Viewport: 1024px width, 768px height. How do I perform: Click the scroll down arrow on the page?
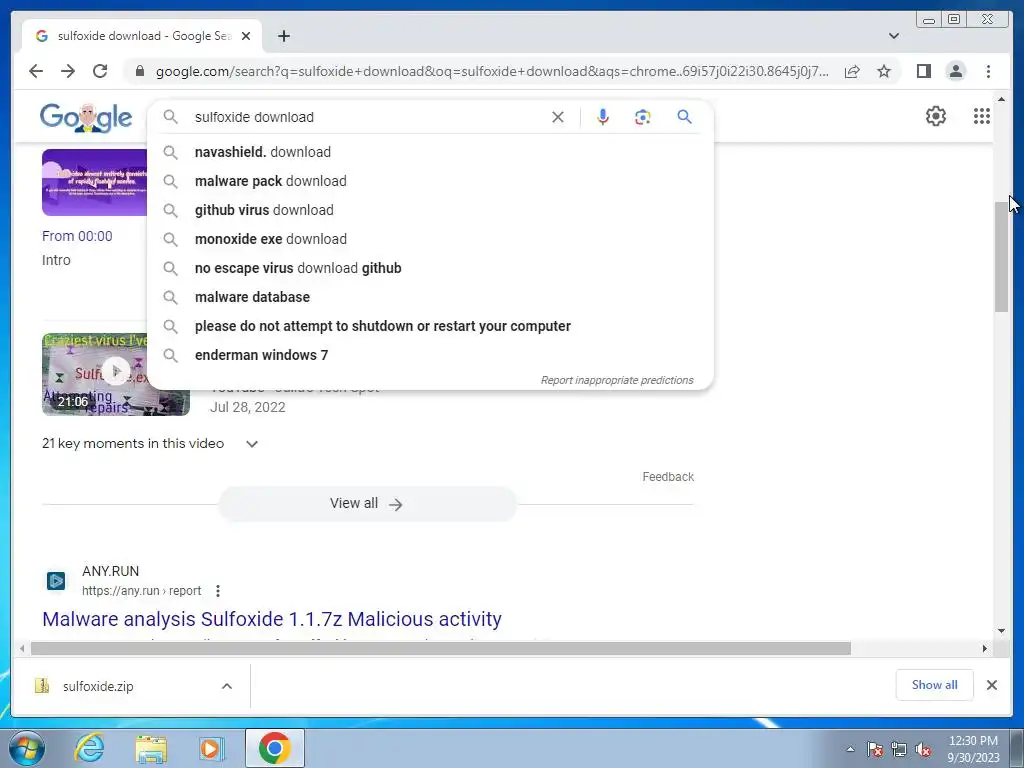1001,631
